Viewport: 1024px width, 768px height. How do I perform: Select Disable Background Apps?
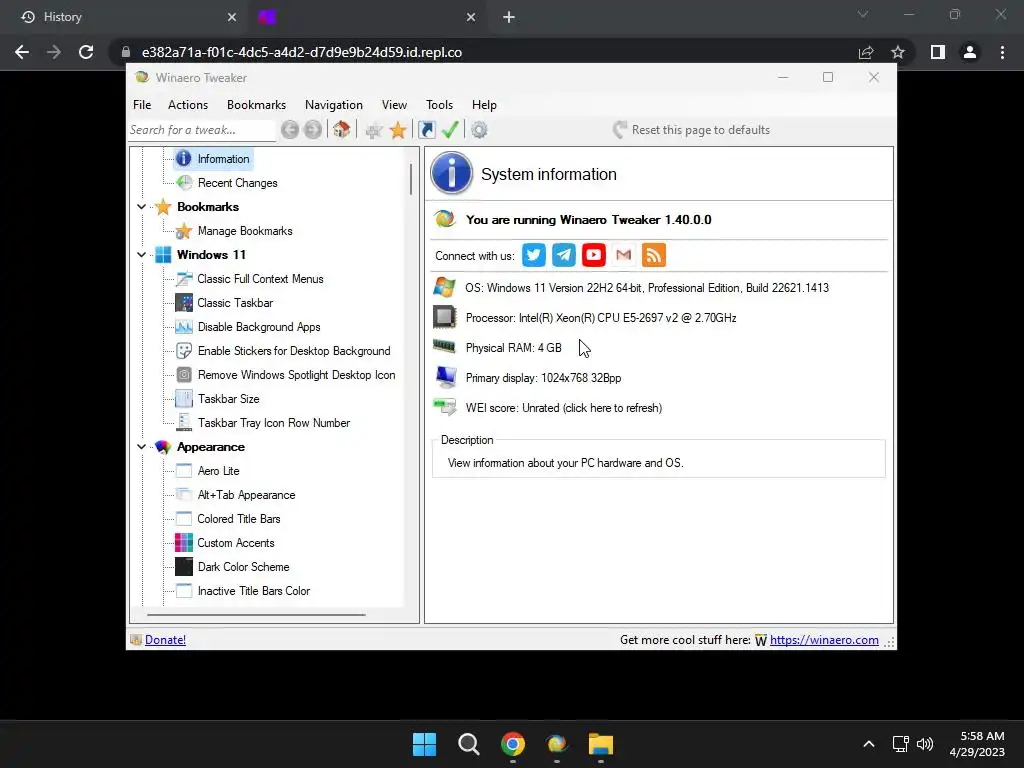pos(259,327)
